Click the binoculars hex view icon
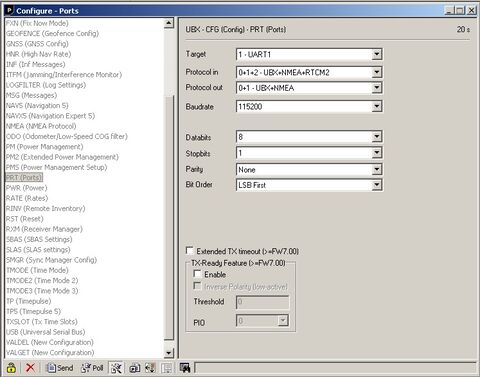The height and width of the screenshot is (377, 480). [185, 368]
